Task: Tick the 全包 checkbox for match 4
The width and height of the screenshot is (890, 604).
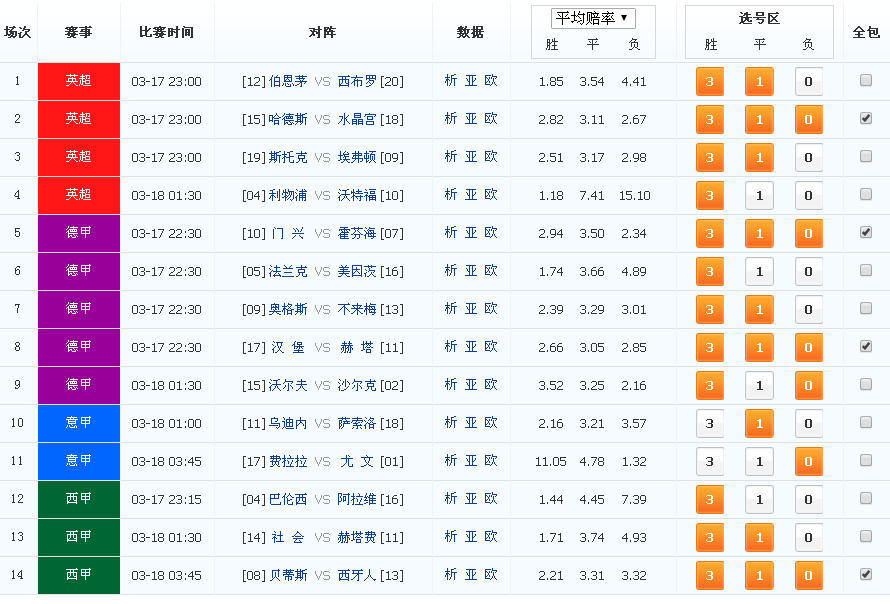Action: 866,194
